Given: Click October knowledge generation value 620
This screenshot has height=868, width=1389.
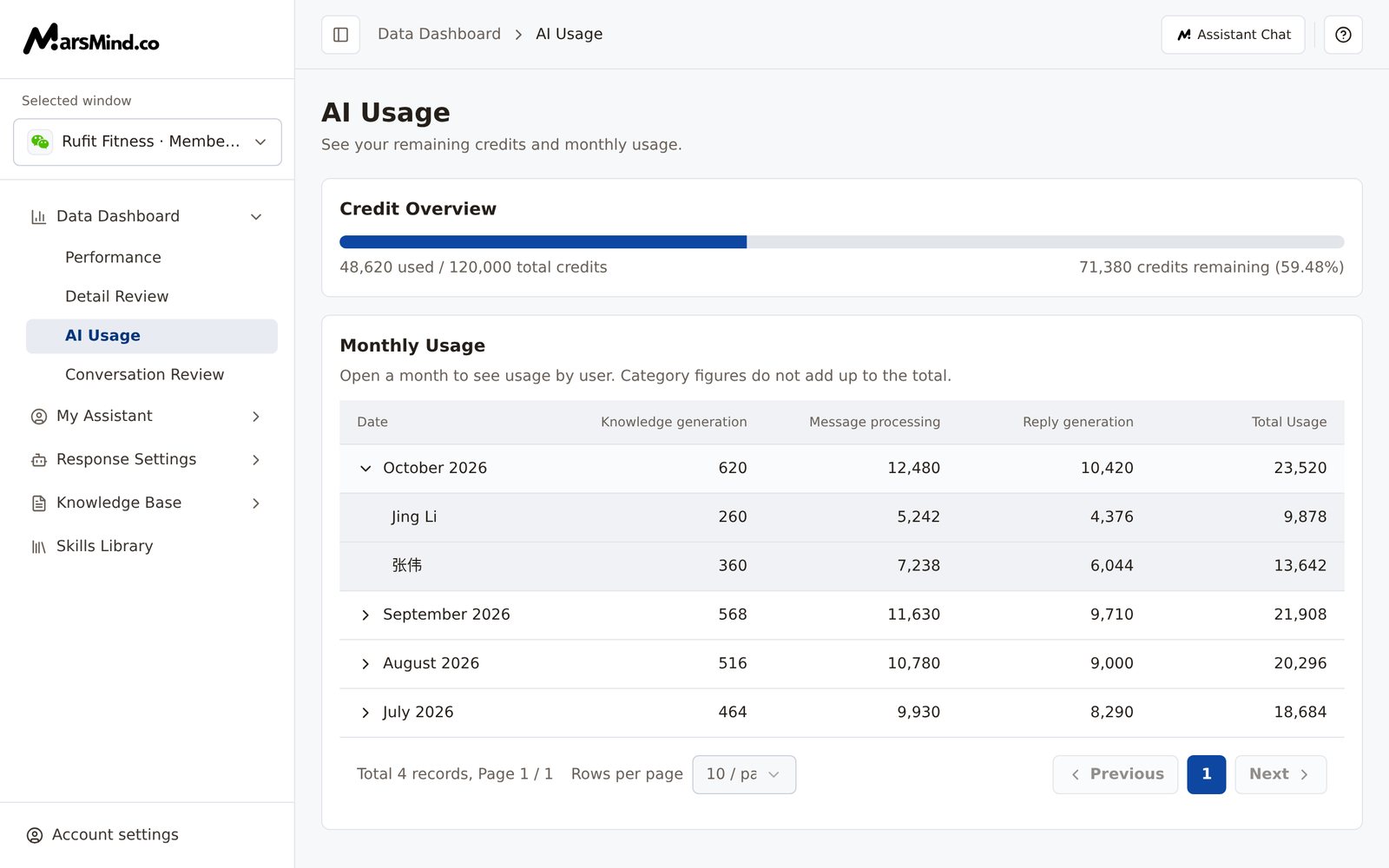Looking at the screenshot, I should 733,468.
